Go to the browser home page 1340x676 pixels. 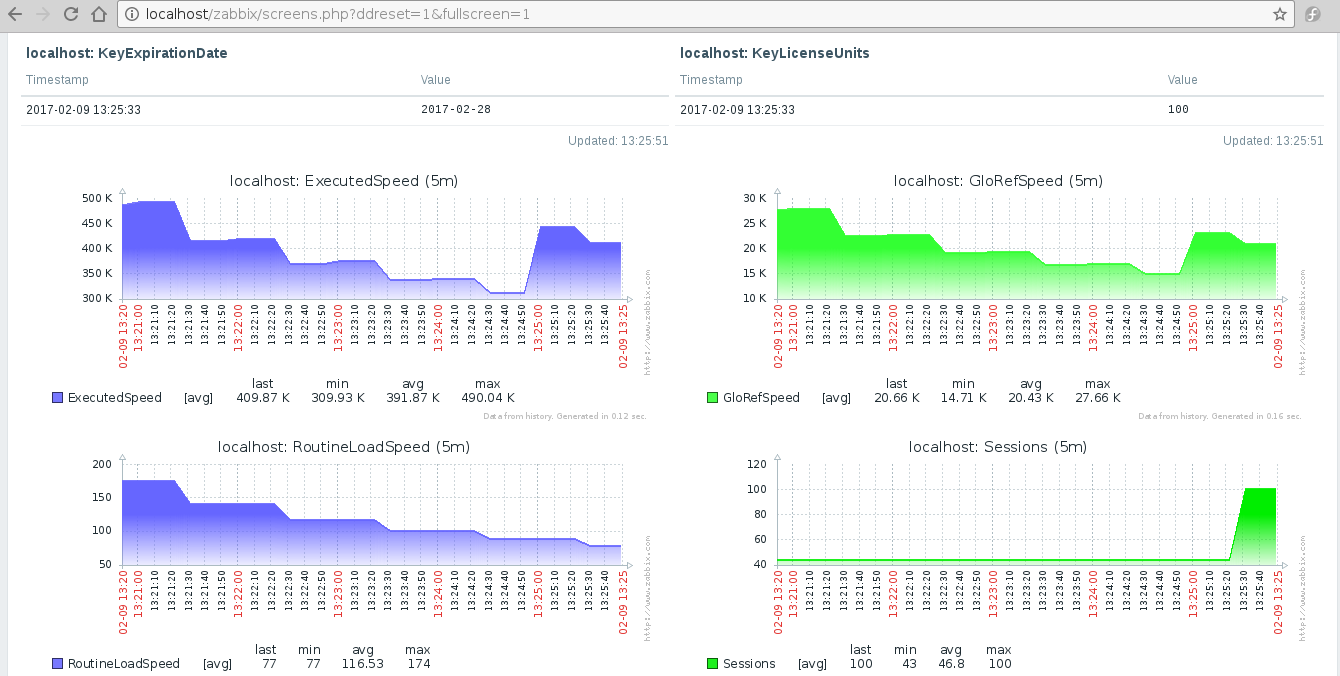point(98,14)
